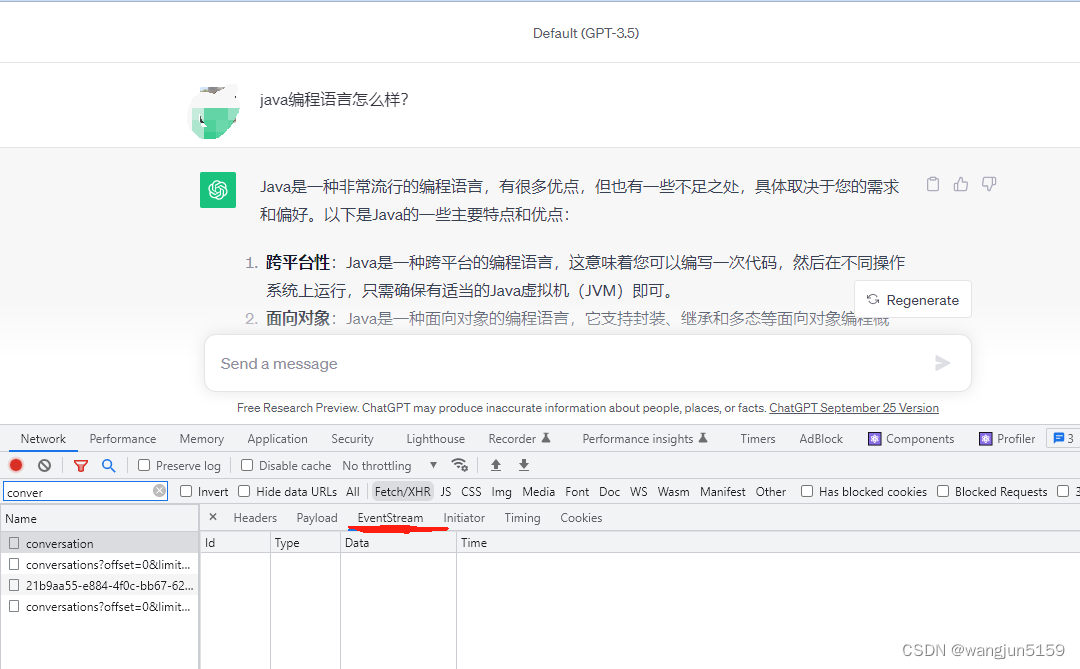The height and width of the screenshot is (669, 1080).
Task: Open the Memory panel tab
Action: 201,439
